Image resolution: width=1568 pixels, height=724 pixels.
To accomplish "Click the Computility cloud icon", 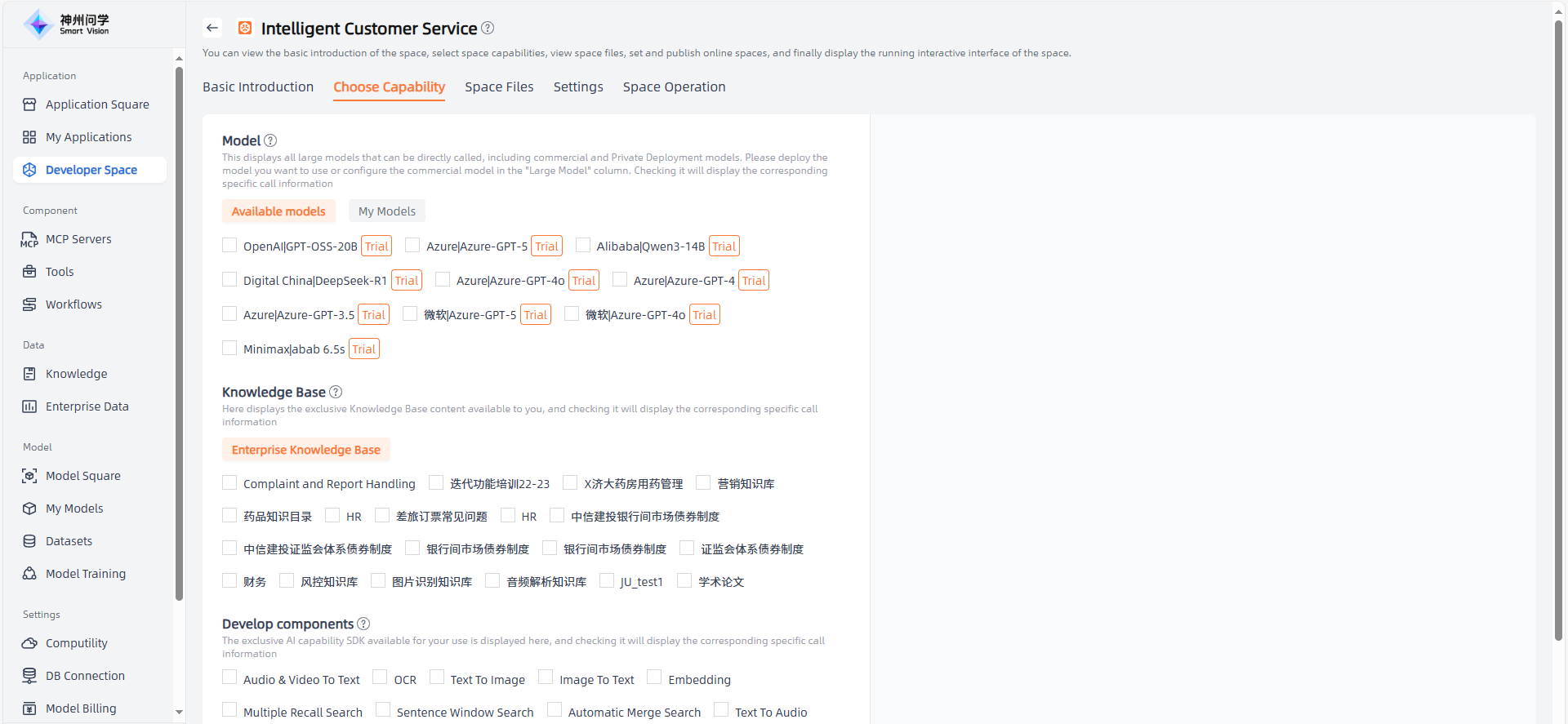I will 29,643.
